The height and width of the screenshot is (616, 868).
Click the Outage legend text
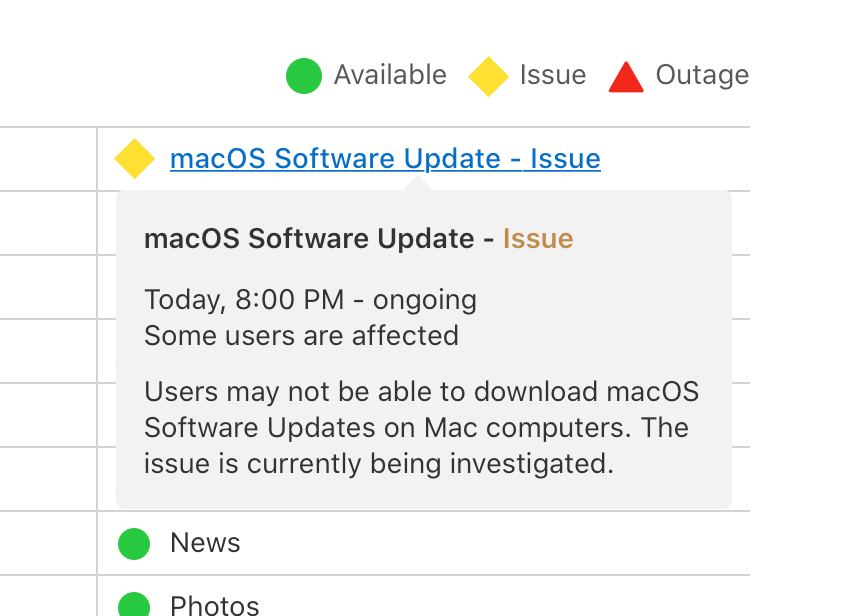[x=702, y=75]
